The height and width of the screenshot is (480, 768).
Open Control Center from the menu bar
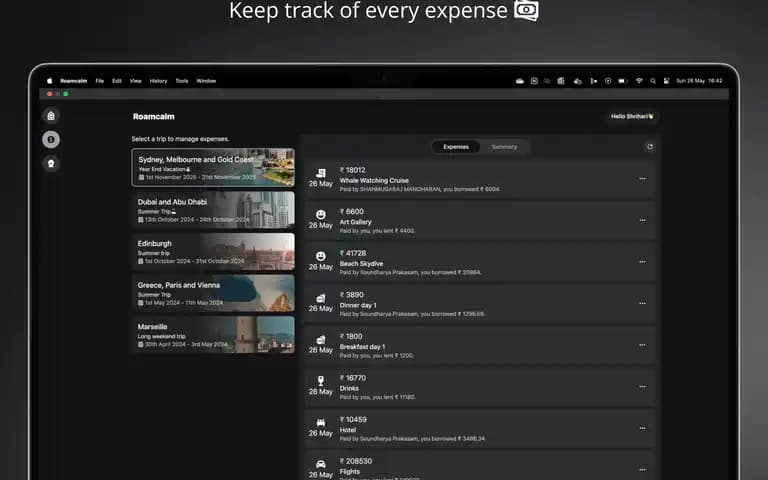point(666,81)
